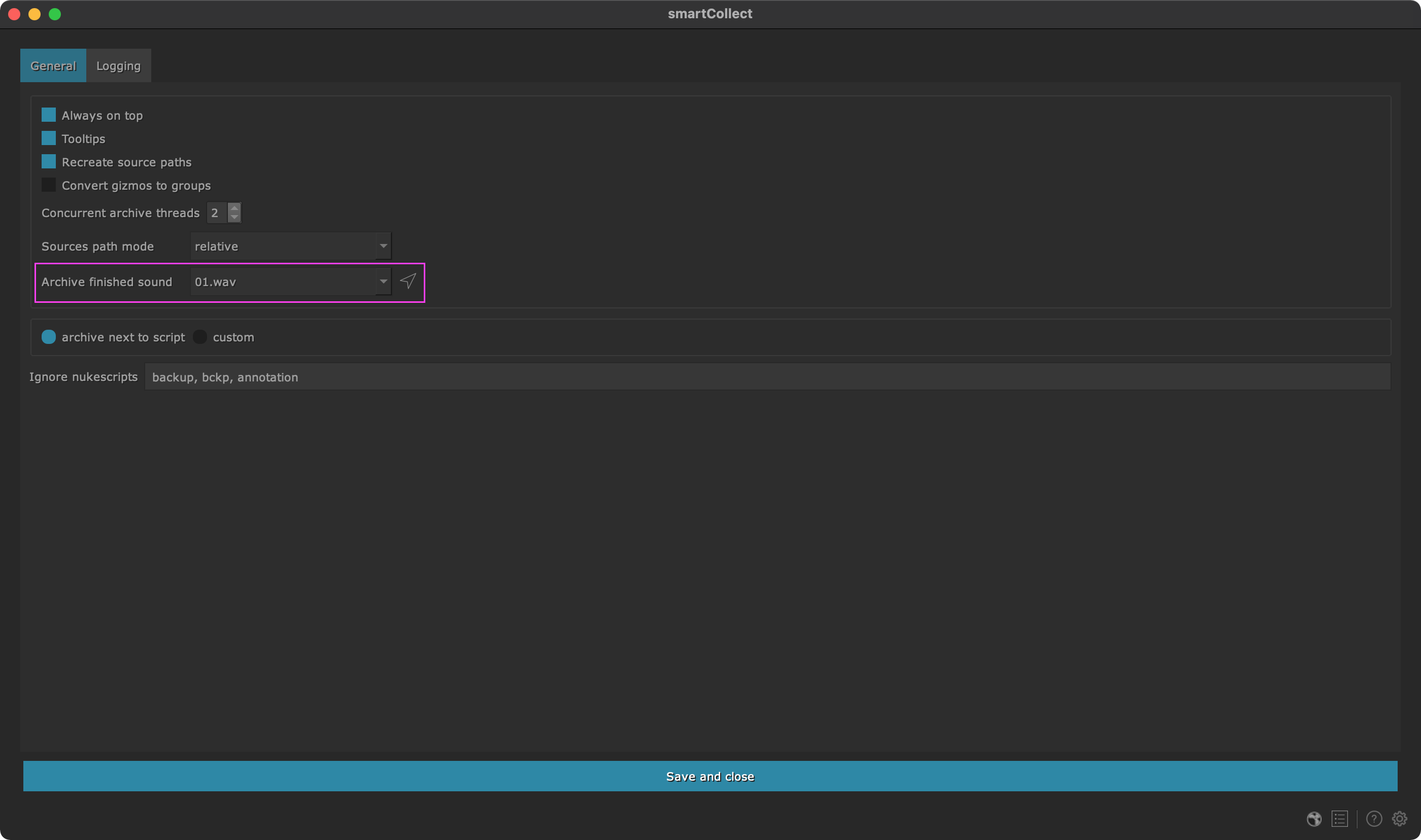
Task: Increase concurrent archive threads with up arrow
Action: click(x=234, y=208)
